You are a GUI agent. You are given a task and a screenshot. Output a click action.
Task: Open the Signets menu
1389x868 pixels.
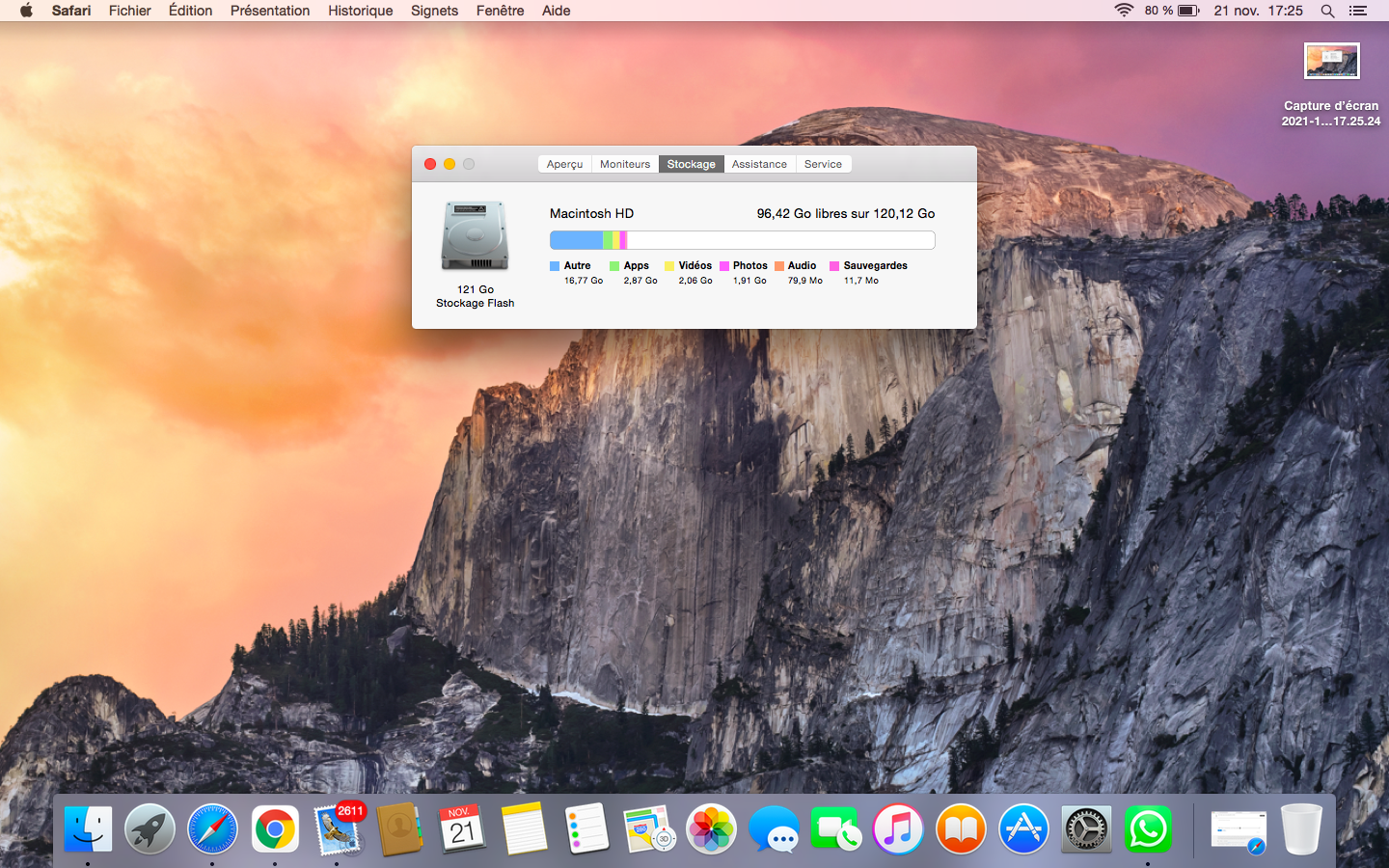(x=434, y=11)
